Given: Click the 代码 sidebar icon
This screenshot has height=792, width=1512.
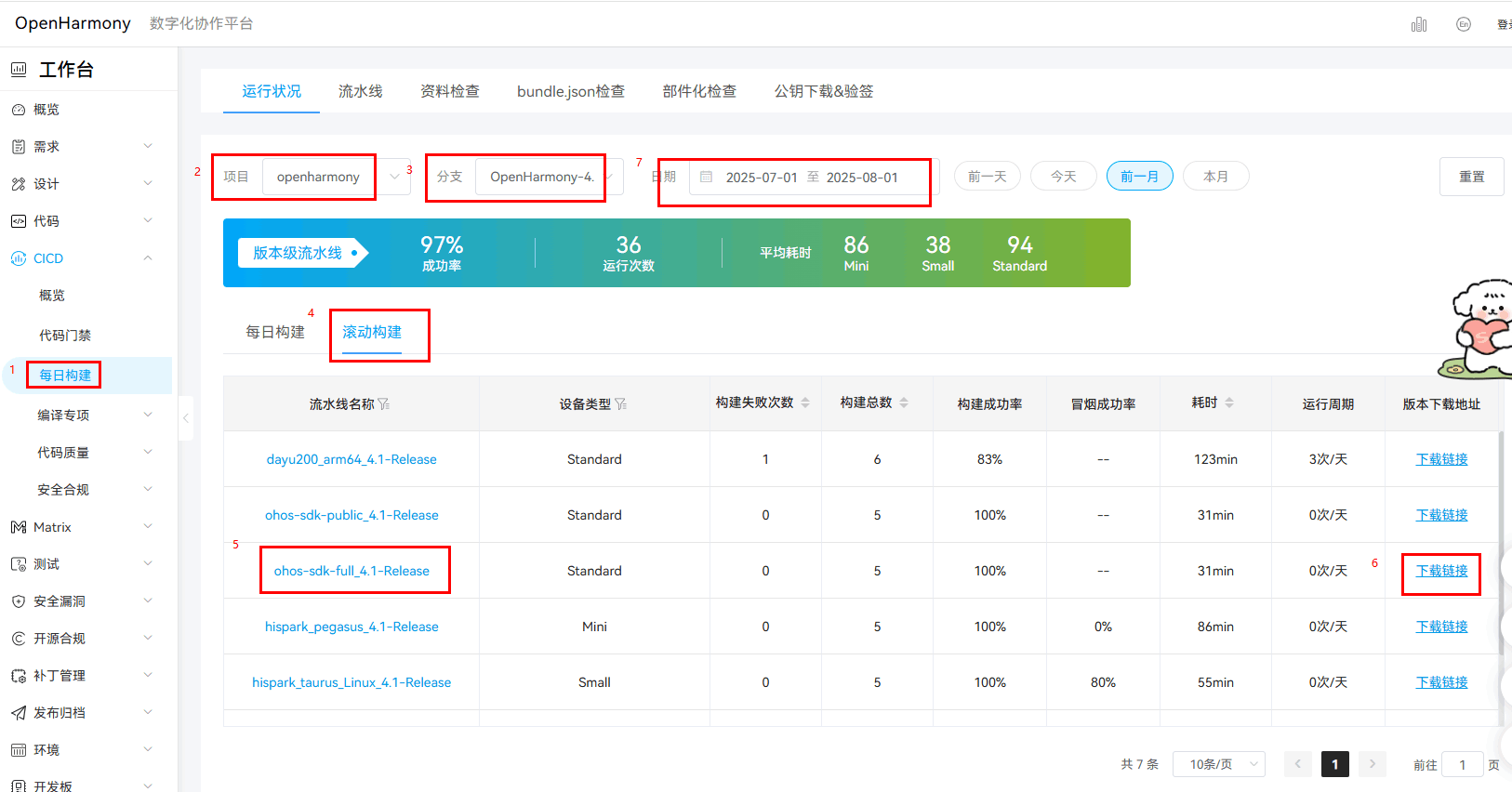Looking at the screenshot, I should point(19,221).
